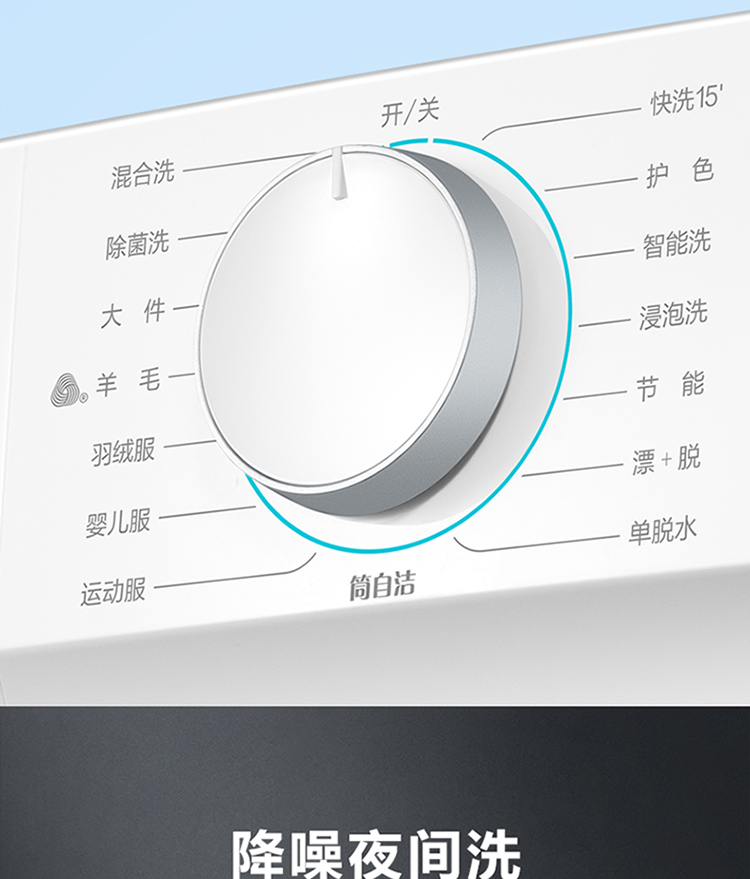Select the 羊毛 wool program label

pos(128,382)
